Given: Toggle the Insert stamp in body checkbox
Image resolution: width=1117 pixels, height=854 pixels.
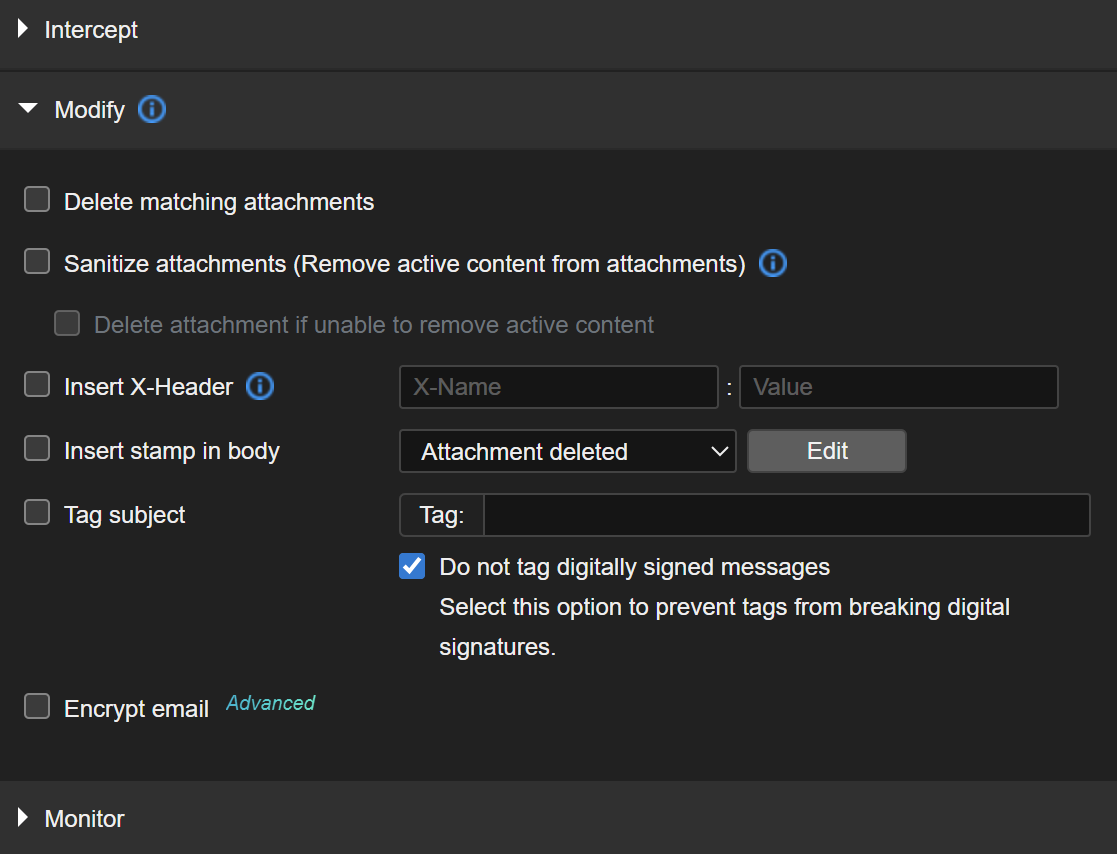Looking at the screenshot, I should pos(37,449).
